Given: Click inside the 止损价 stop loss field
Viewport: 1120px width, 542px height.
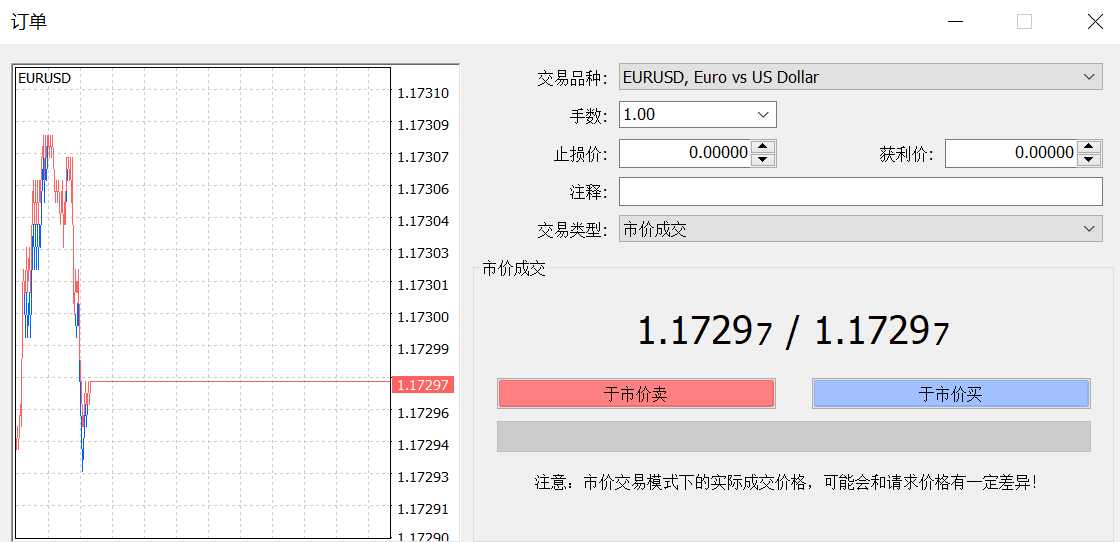Looking at the screenshot, I should 684,153.
